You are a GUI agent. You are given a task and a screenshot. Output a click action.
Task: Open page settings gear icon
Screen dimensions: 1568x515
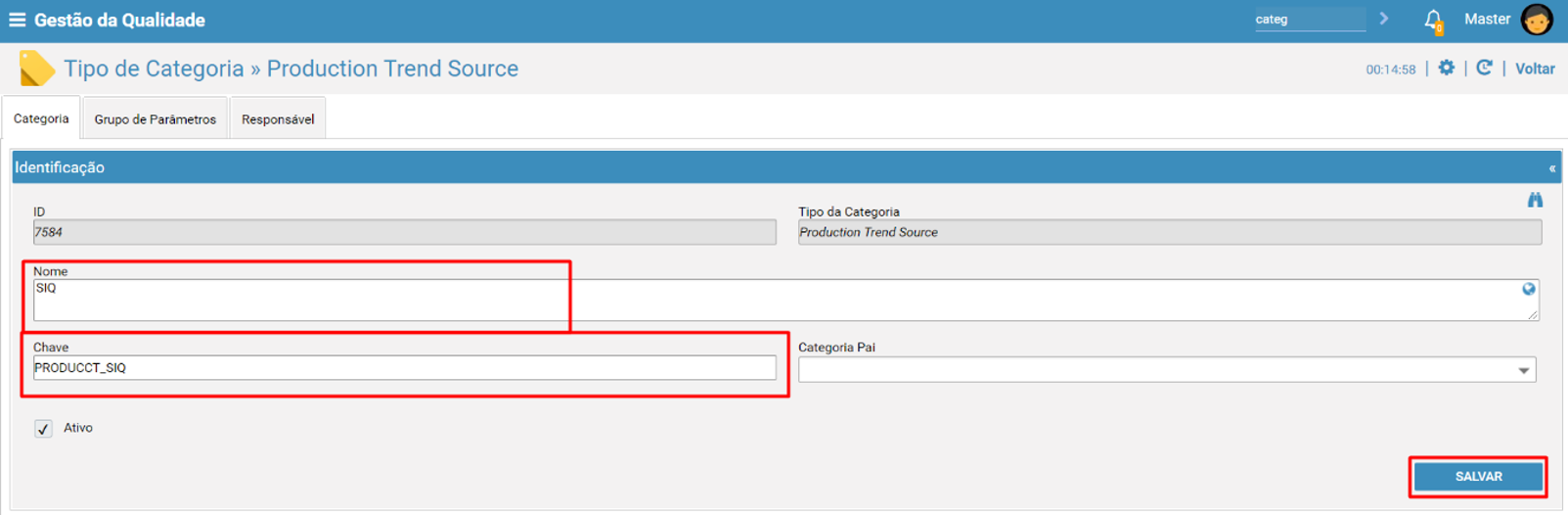pyautogui.click(x=1447, y=69)
